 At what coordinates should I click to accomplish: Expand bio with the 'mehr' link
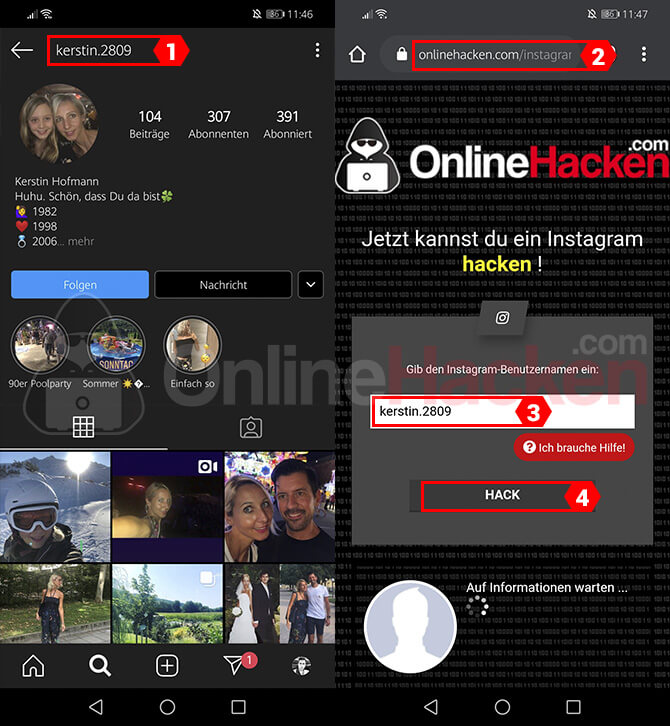(x=81, y=241)
